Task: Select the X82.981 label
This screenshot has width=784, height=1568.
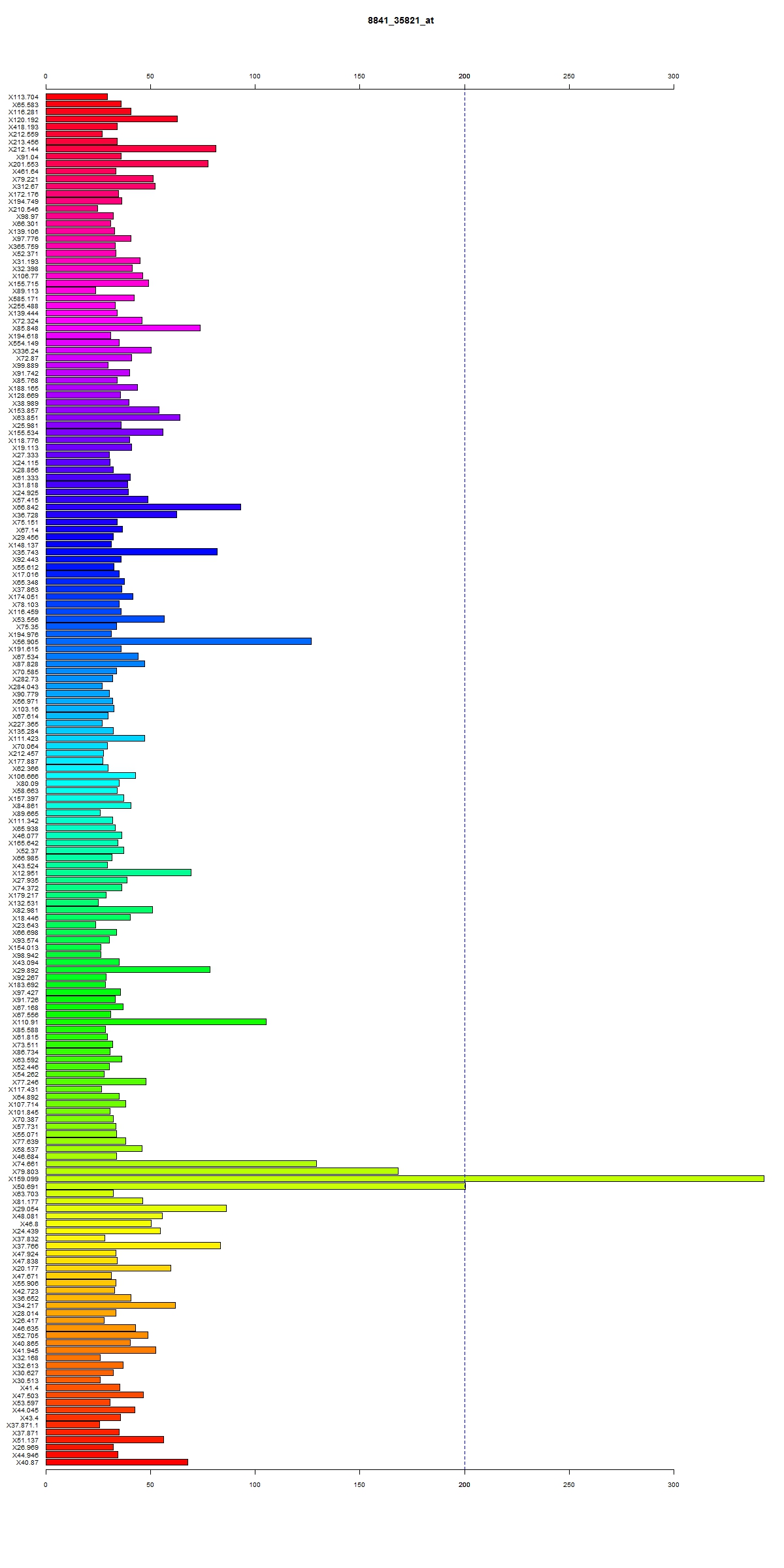Action: click(x=25, y=910)
